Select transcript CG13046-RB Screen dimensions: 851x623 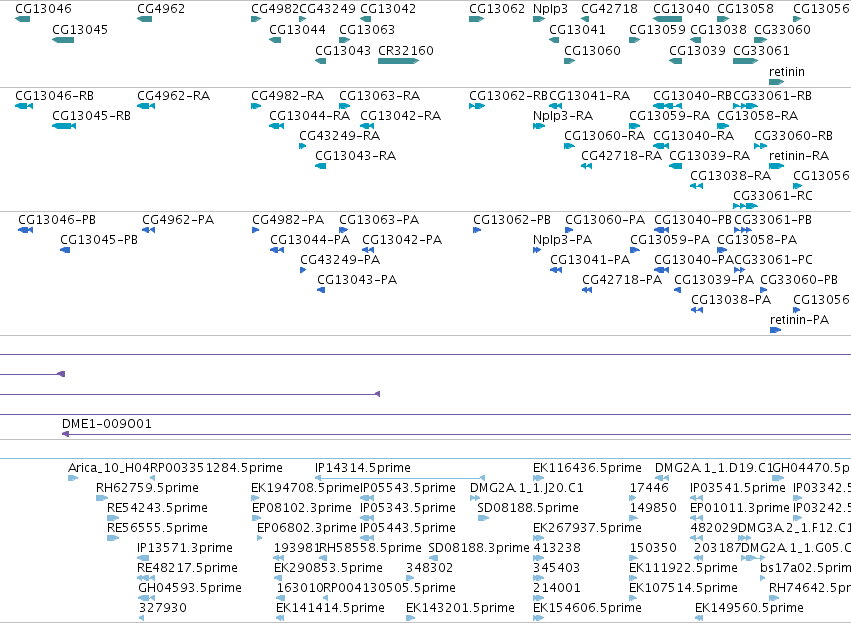(x=54, y=96)
